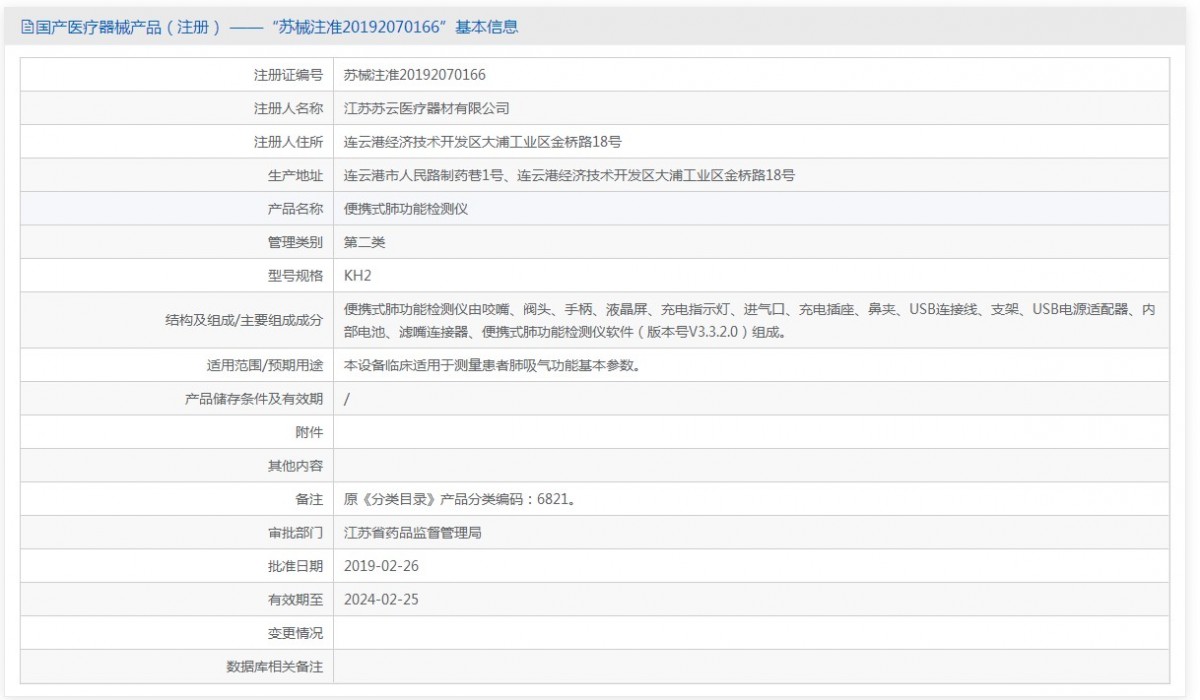Click the 备注 label
This screenshot has width=1200, height=700.
click(x=309, y=499)
